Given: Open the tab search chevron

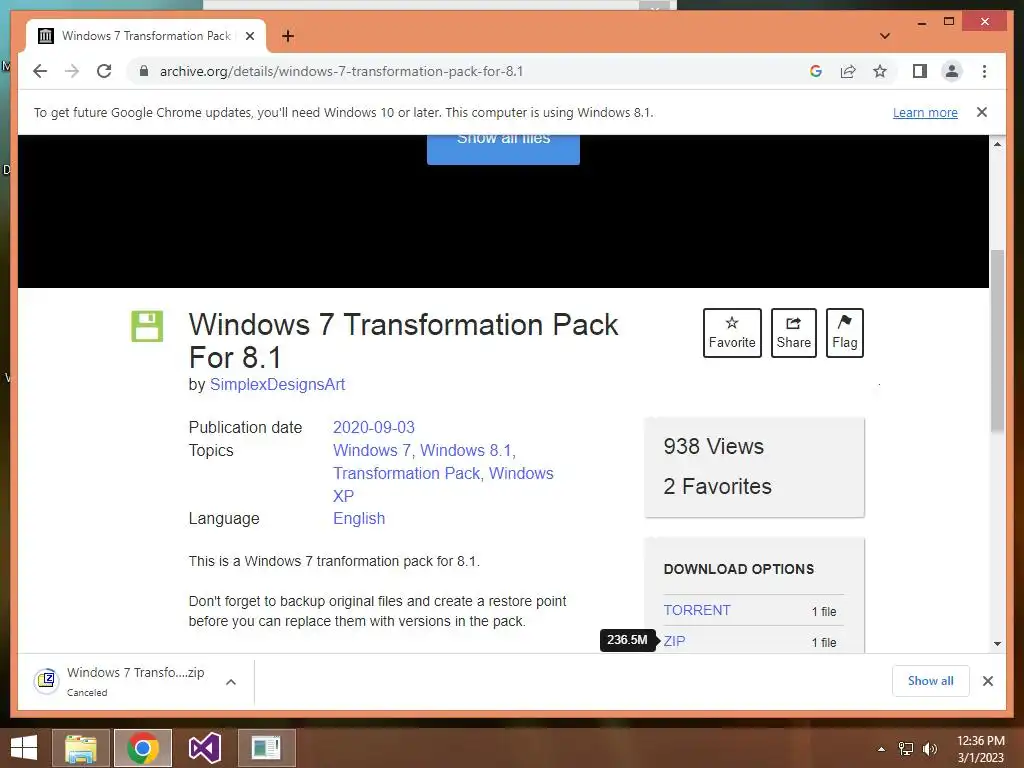Looking at the screenshot, I should point(885,36).
